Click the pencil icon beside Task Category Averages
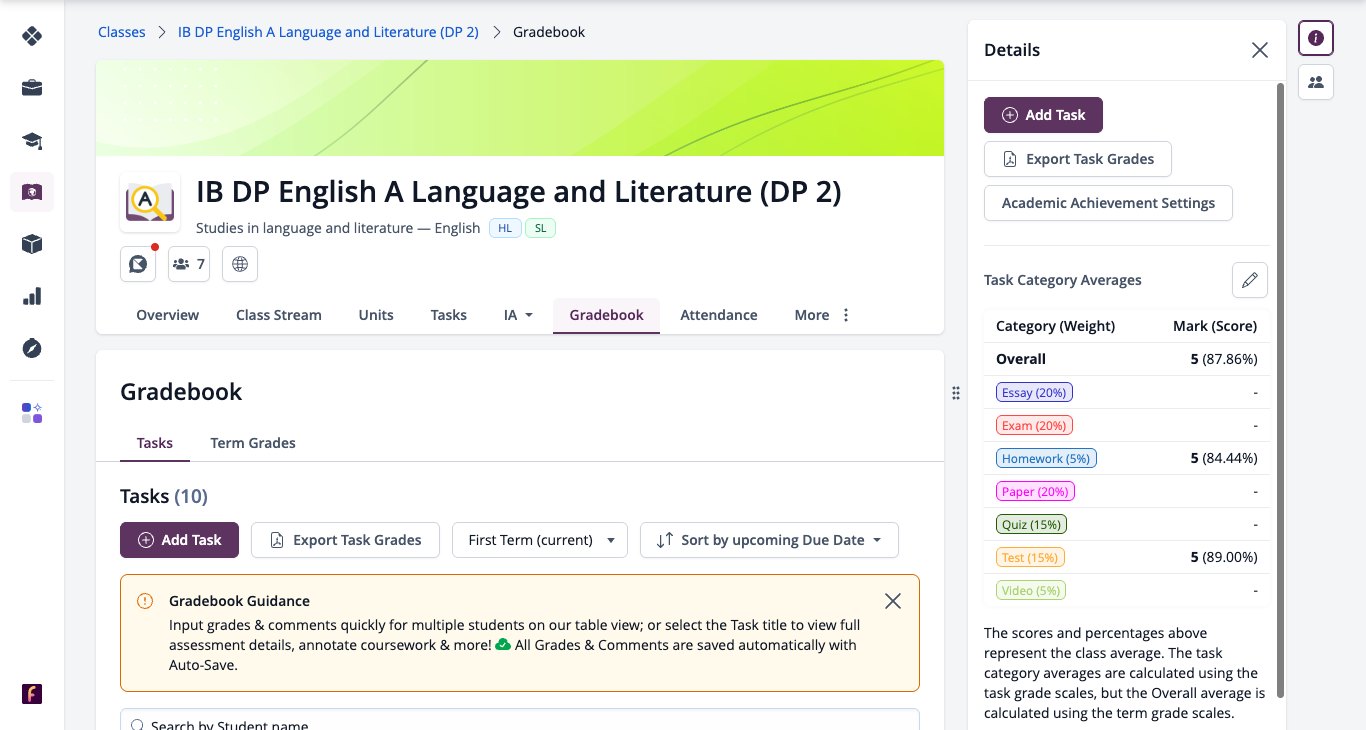The width and height of the screenshot is (1366, 730). coord(1249,280)
